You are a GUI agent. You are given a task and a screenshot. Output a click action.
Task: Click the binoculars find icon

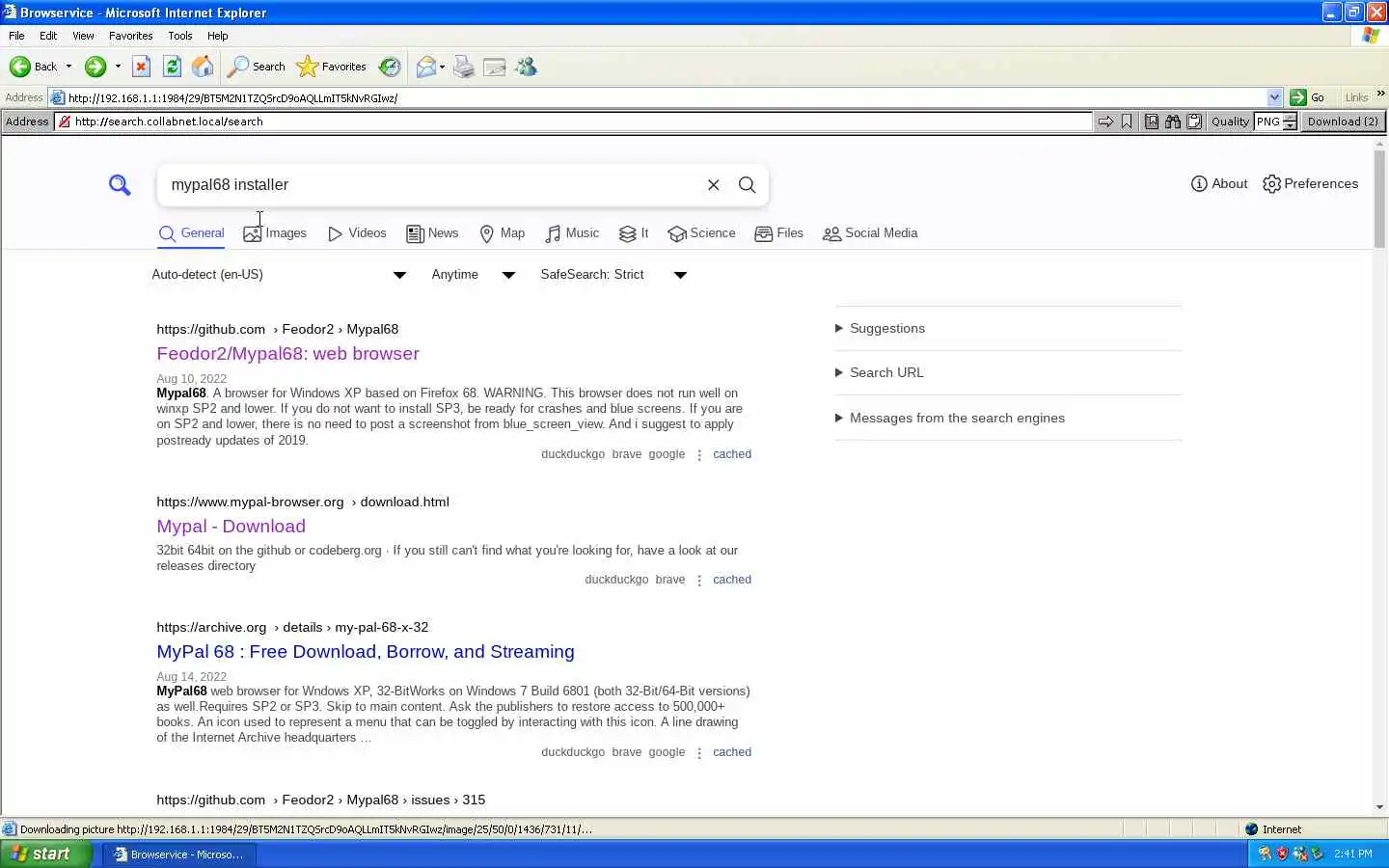click(1173, 122)
